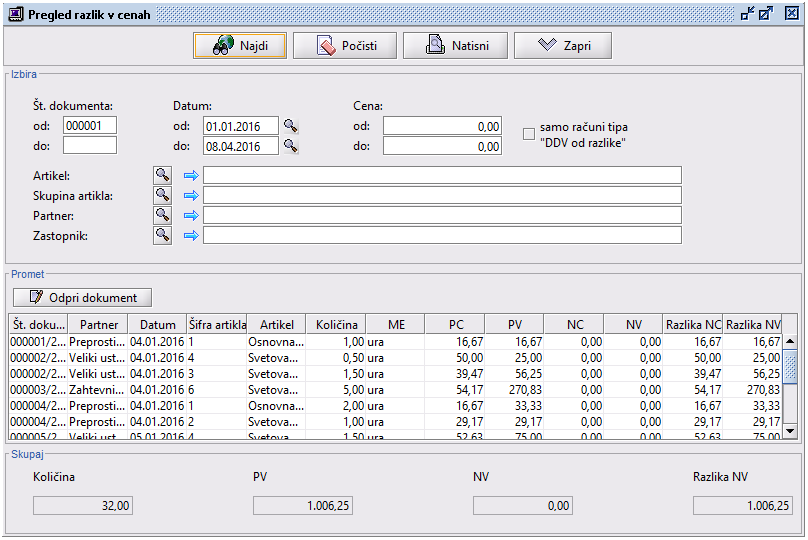Viewport: 808px width, 540px height.
Task: Click the Partner search magnifier icon
Action: [162, 215]
